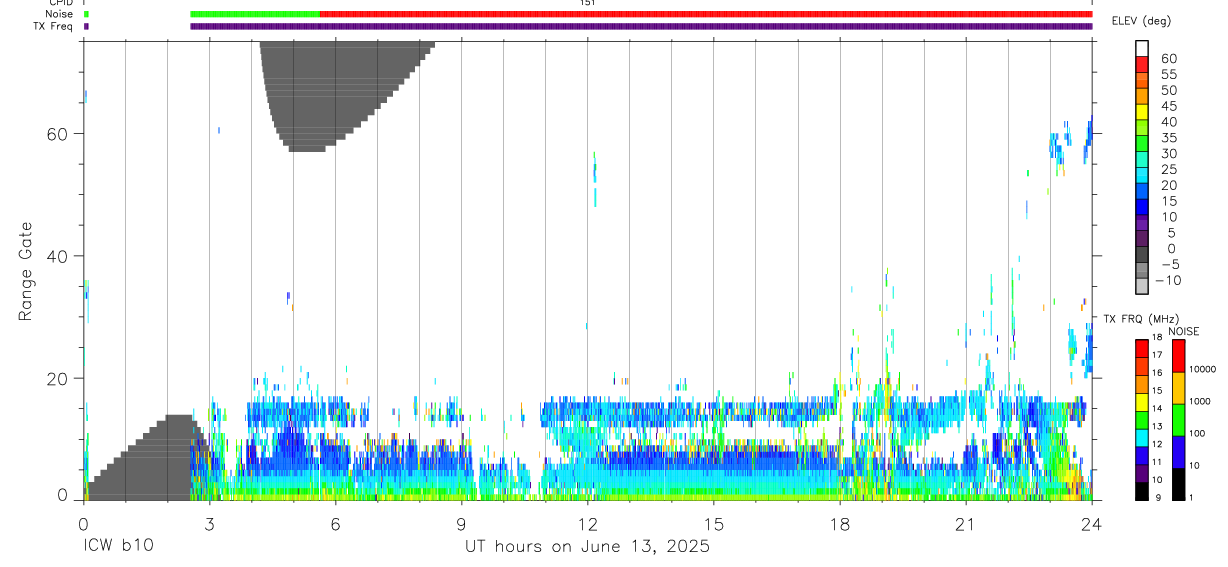Click the white top swatch of elevation scale
This screenshot has height=567, width=1228.
(x=1142, y=48)
